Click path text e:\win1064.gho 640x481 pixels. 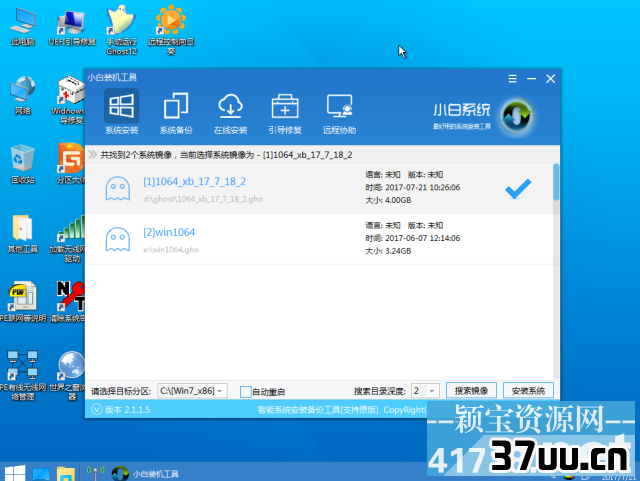click(171, 249)
